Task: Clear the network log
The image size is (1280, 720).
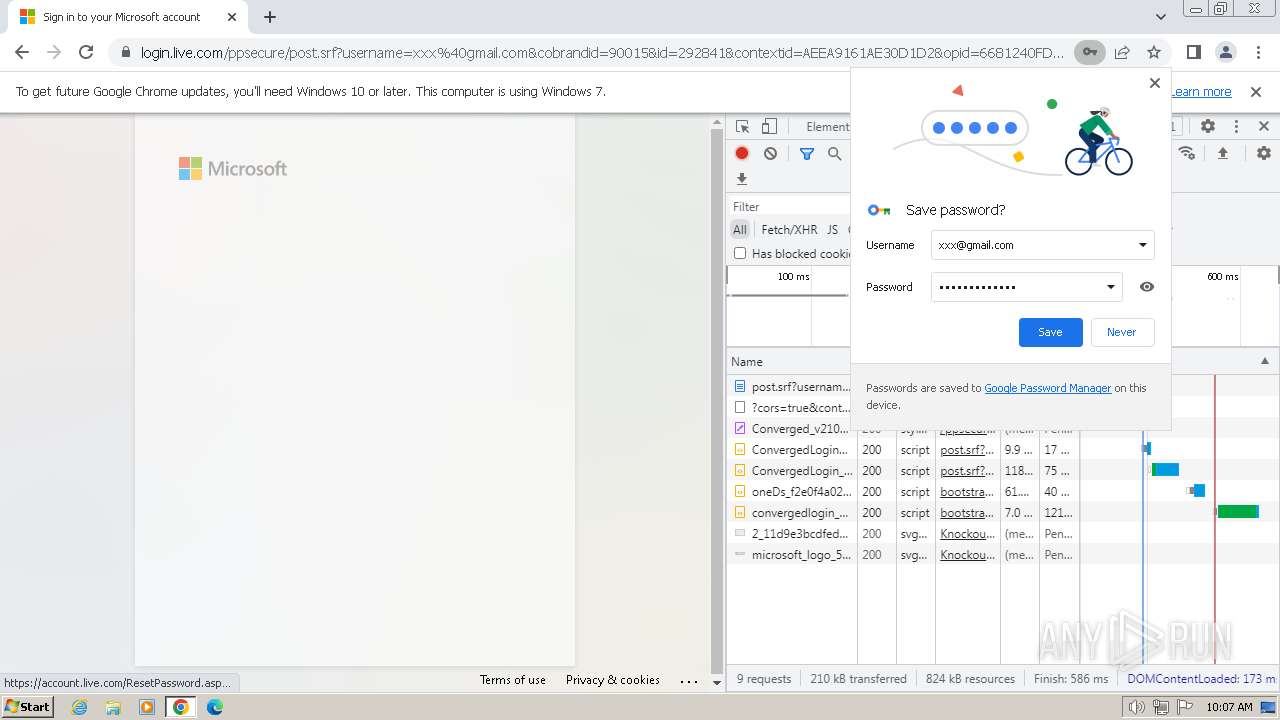Action: click(x=770, y=153)
